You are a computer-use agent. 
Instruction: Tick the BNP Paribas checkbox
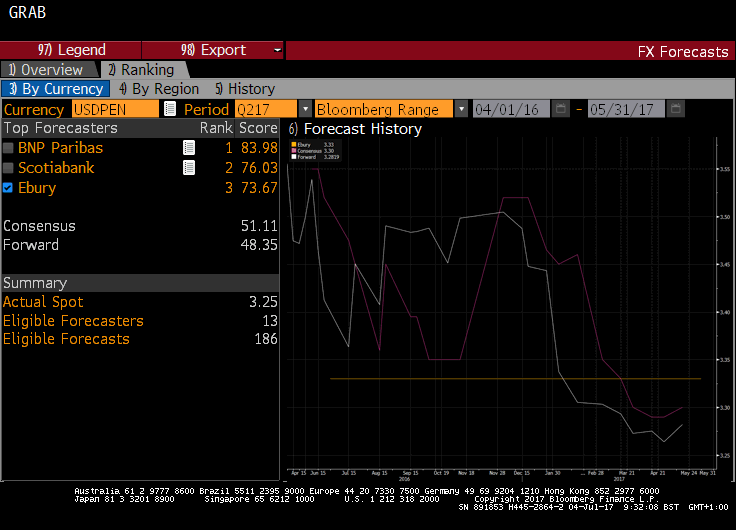coord(8,148)
